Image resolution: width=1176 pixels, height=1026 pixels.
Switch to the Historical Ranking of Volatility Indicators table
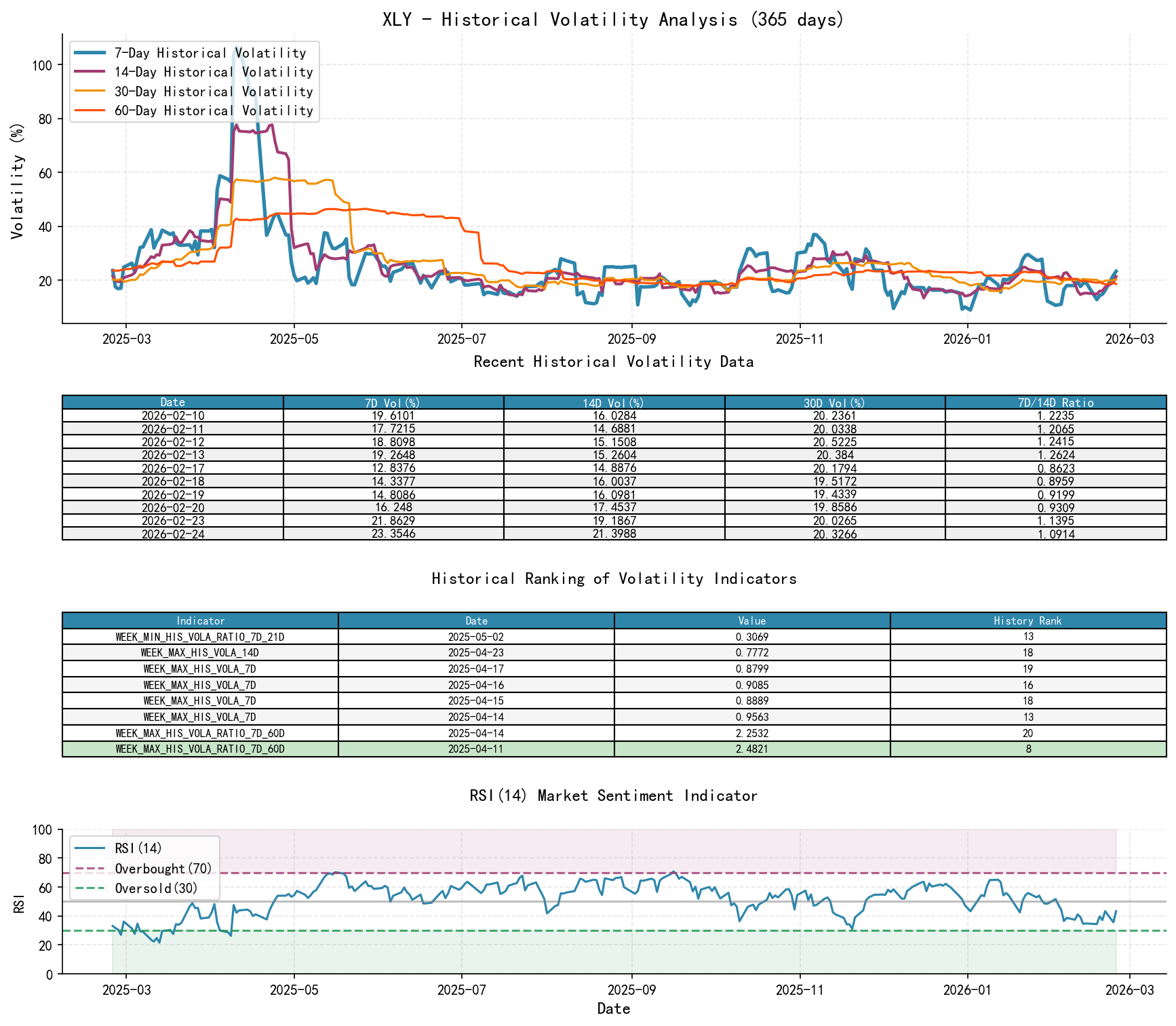[x=614, y=578]
